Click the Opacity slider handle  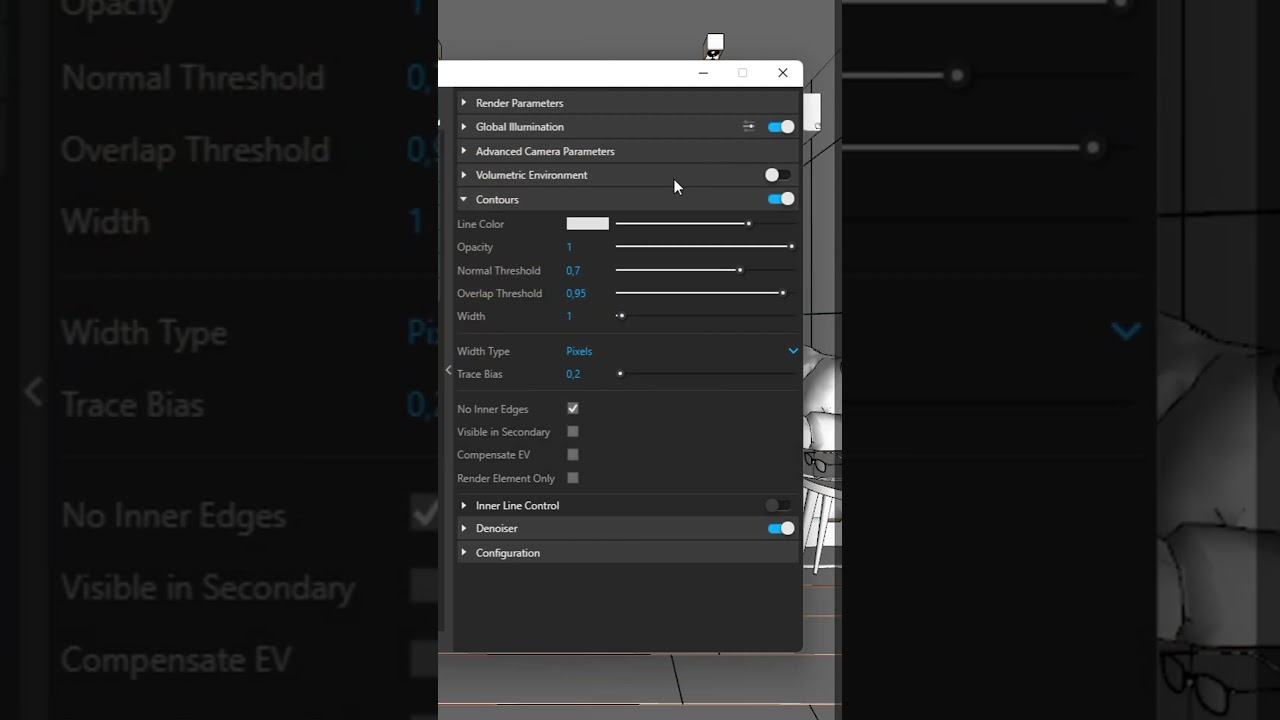792,246
